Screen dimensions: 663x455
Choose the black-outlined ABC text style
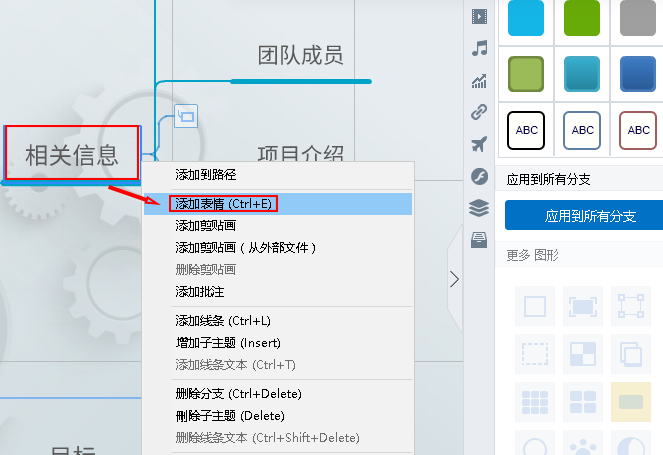(526, 130)
